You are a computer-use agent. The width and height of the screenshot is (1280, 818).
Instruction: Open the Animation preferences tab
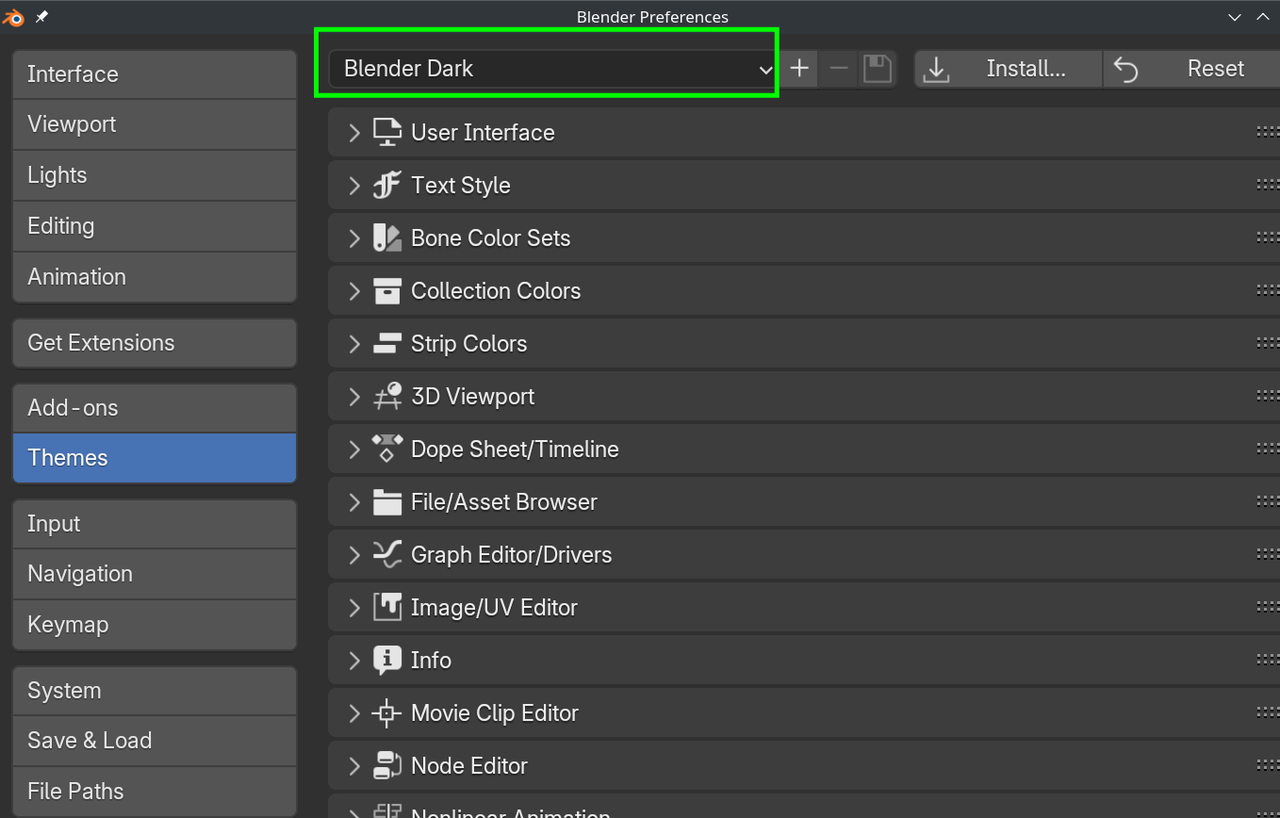tap(155, 277)
